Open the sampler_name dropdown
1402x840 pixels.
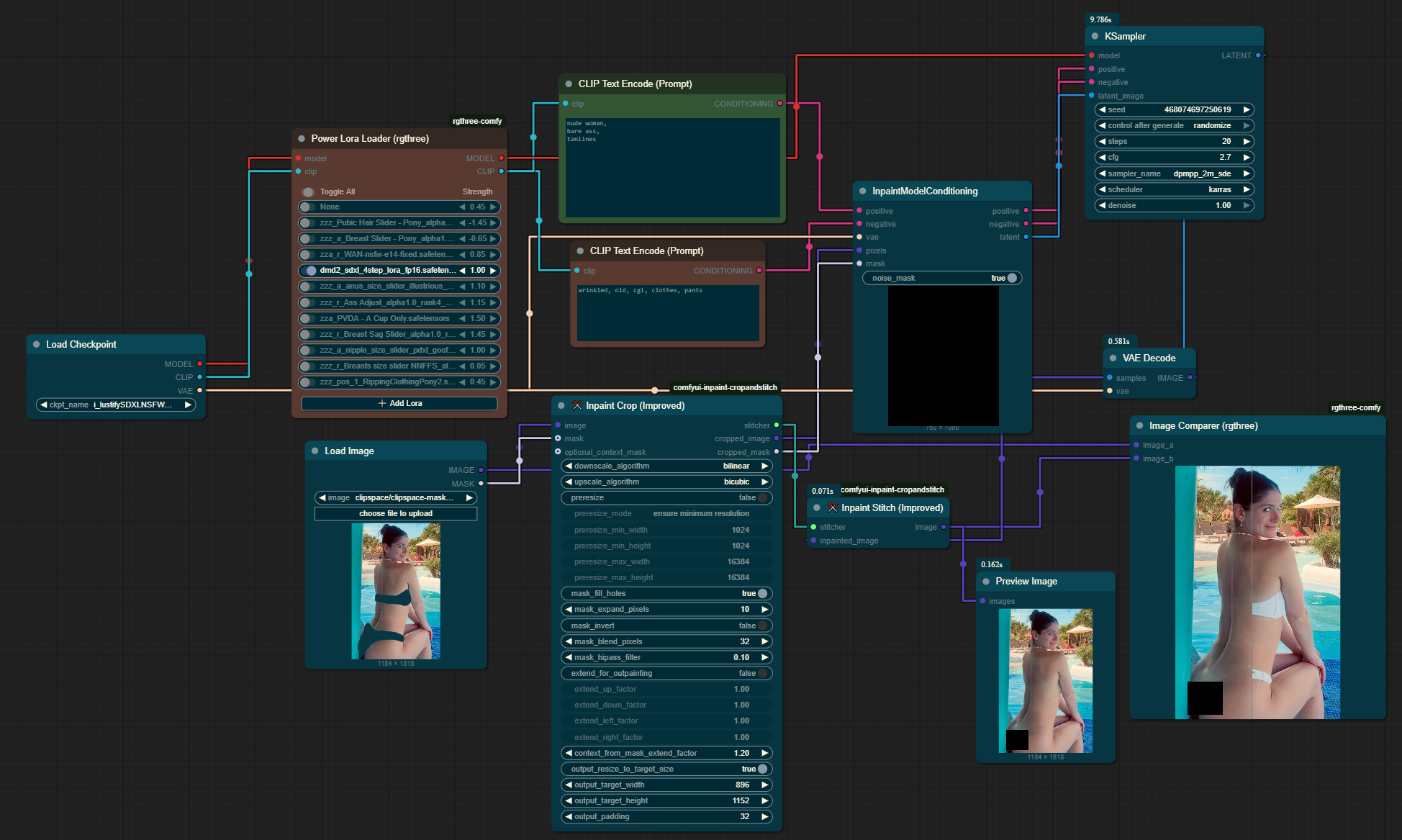click(1175, 173)
